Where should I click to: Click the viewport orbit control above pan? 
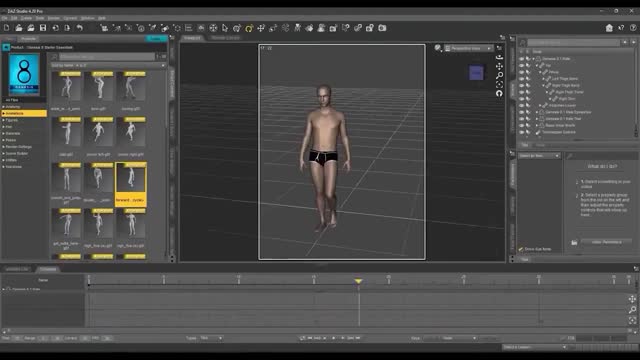(x=499, y=57)
